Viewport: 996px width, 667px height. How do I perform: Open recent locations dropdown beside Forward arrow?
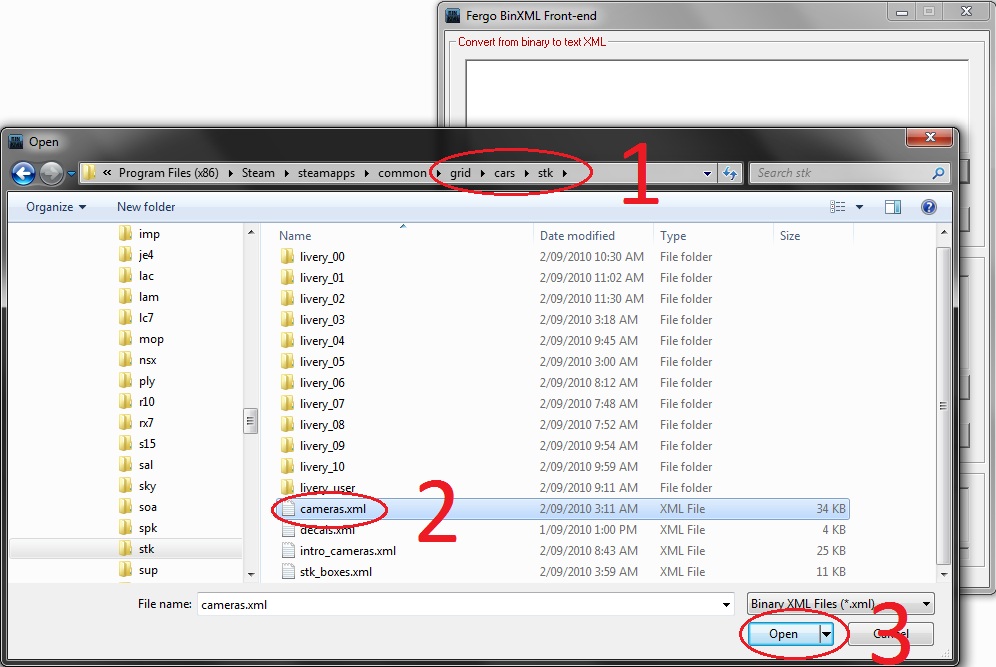click(x=71, y=173)
